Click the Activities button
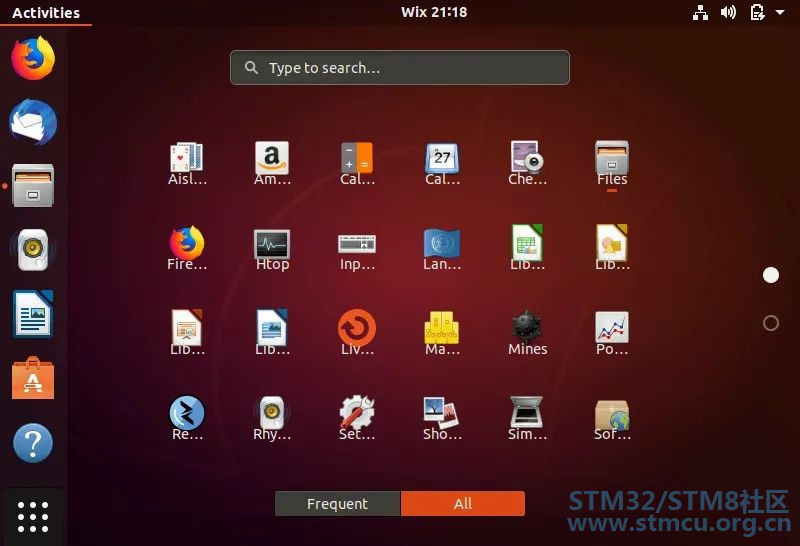 [x=46, y=12]
